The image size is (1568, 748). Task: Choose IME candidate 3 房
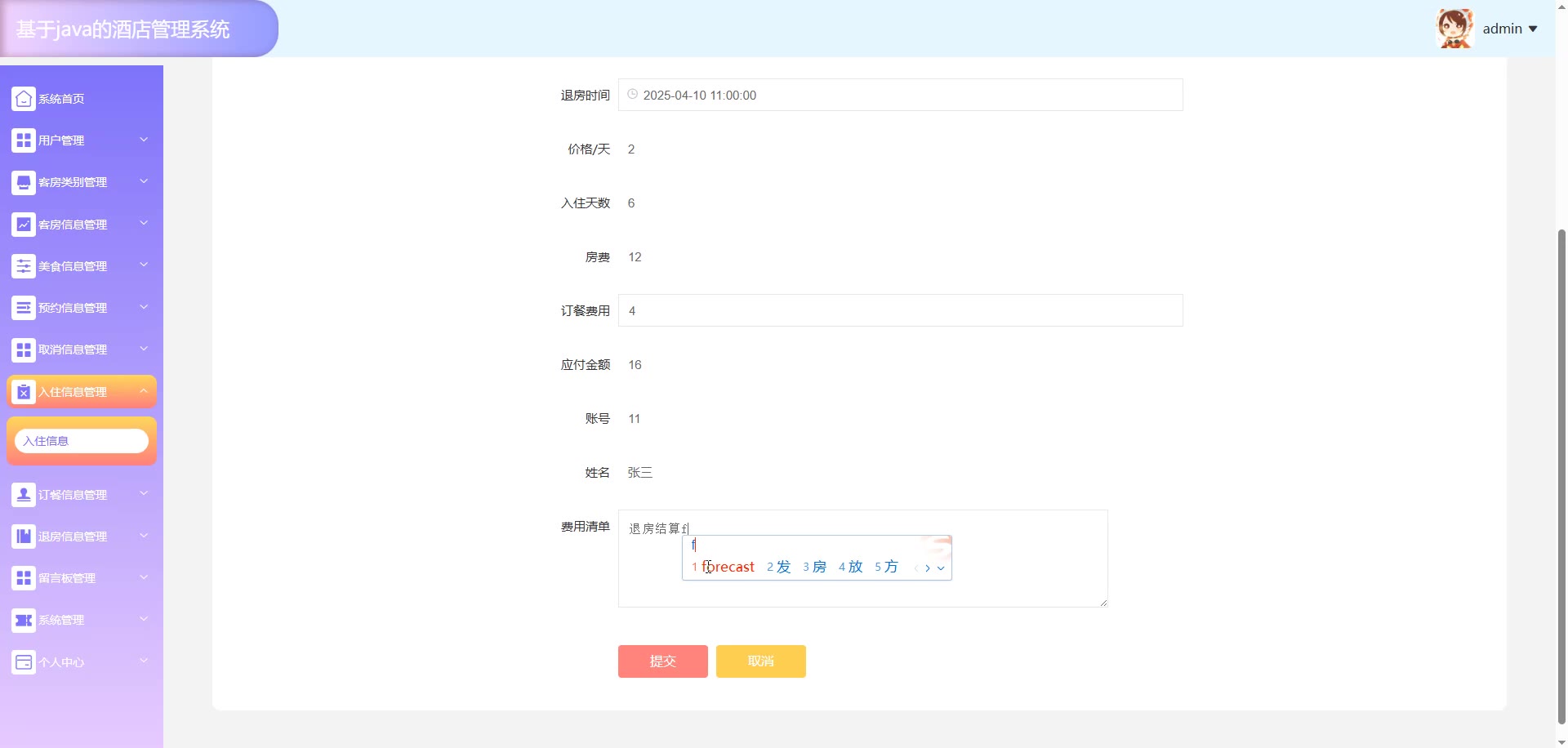tap(815, 567)
